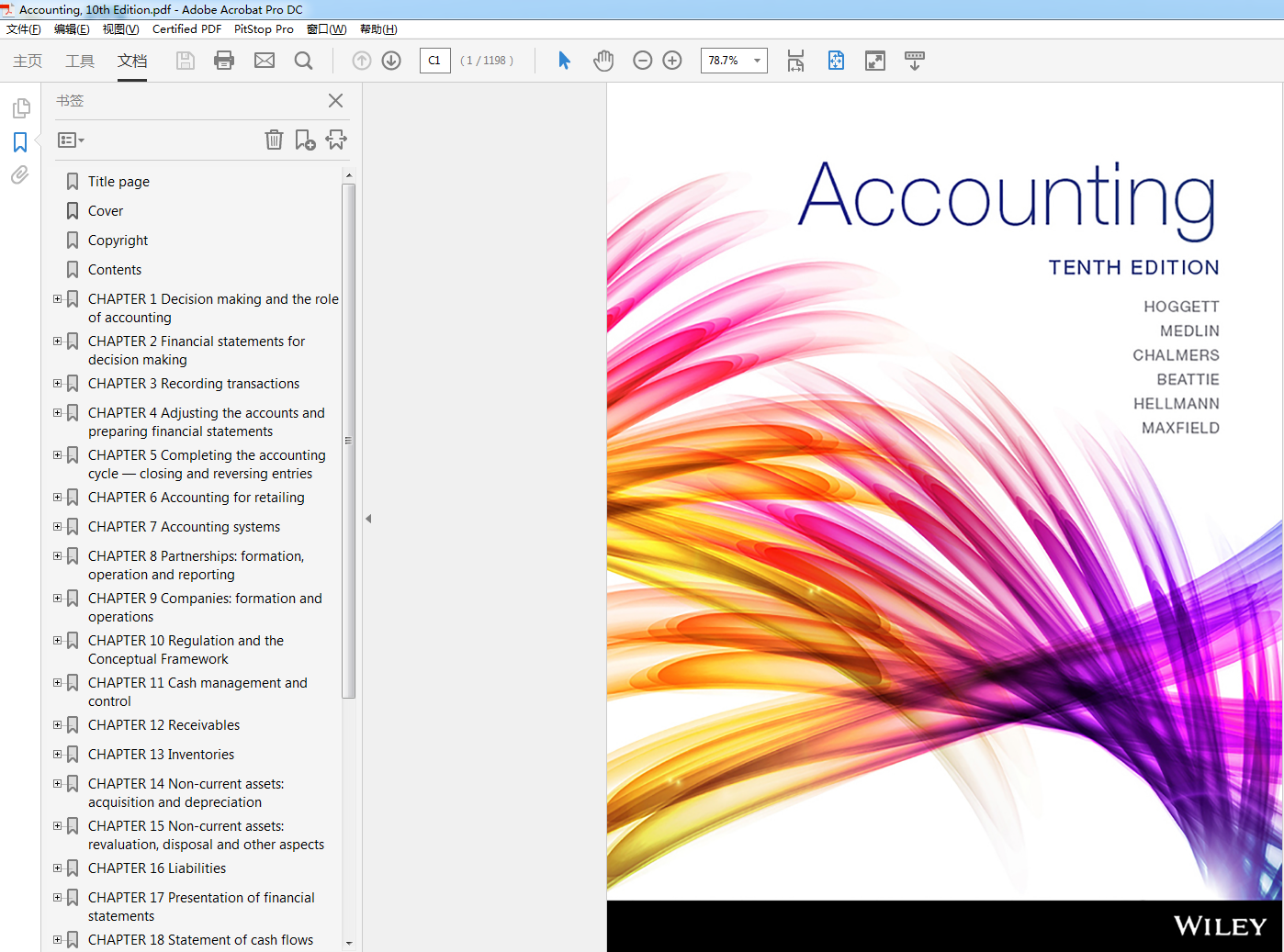1284x952 pixels.
Task: Go to next page arrow
Action: pyautogui.click(x=391, y=61)
